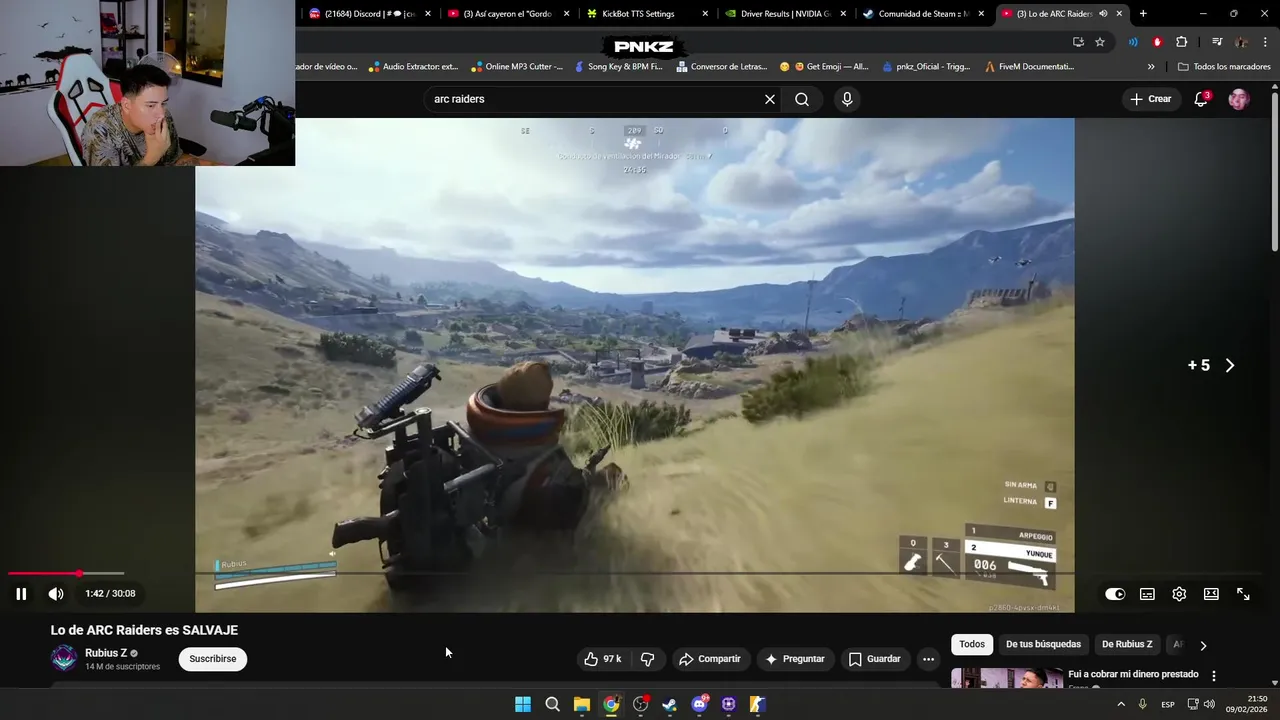
Task: Open Windows taskbar search
Action: click(x=552, y=704)
